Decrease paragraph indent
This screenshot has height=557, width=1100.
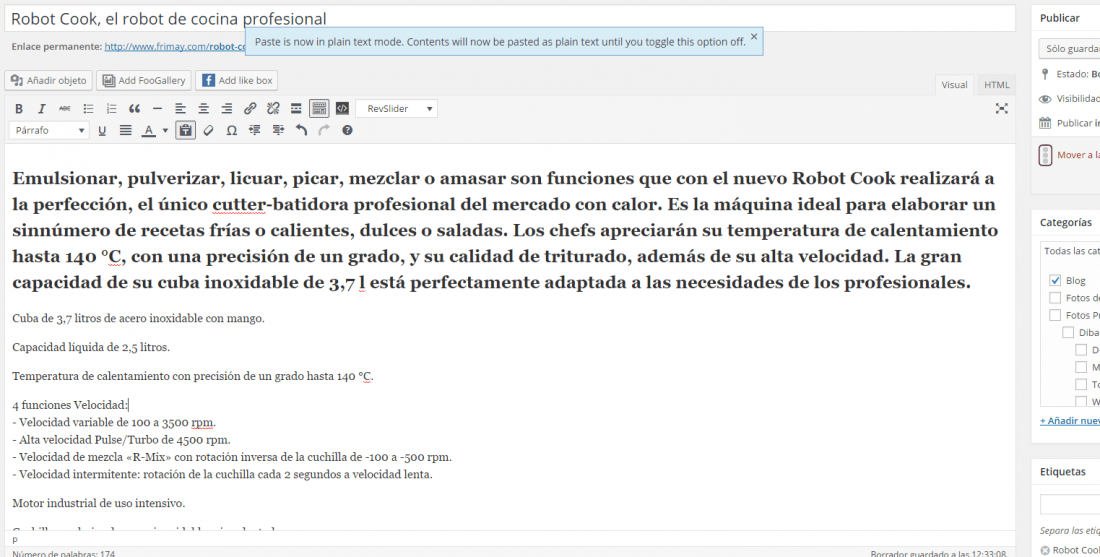[255, 130]
